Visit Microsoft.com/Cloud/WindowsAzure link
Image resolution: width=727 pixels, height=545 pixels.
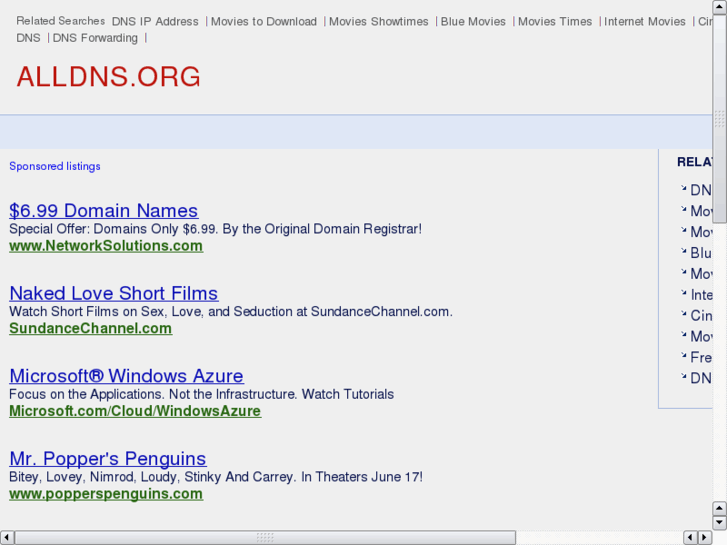pos(135,411)
